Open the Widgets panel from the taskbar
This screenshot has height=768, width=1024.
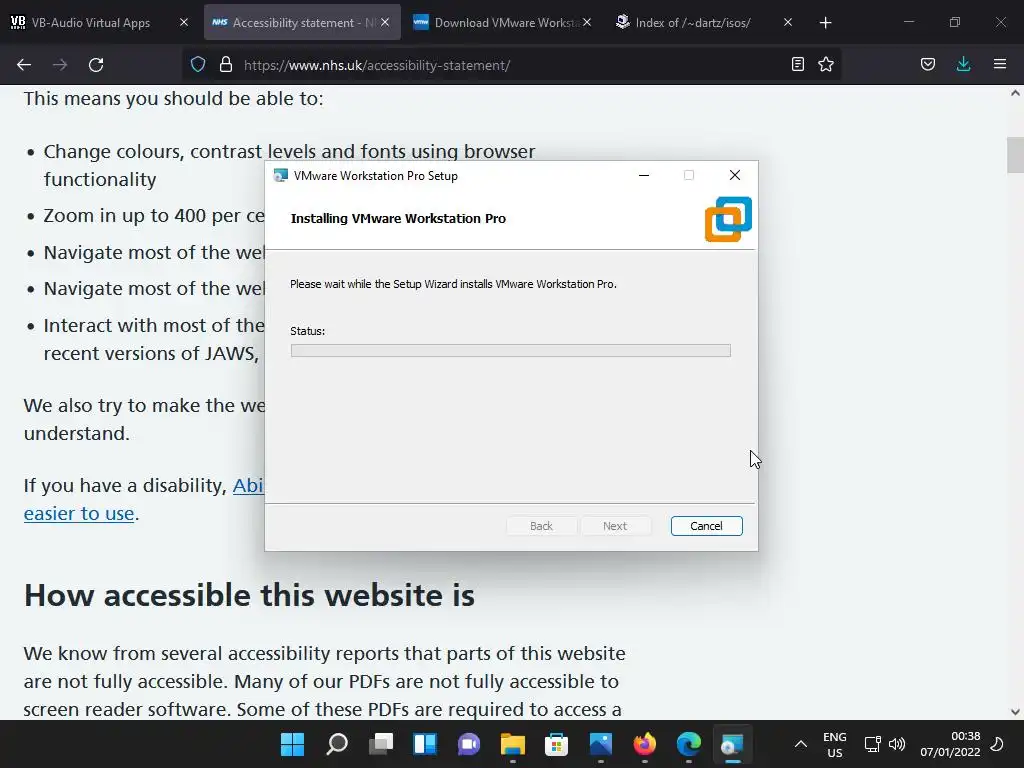tap(425, 744)
